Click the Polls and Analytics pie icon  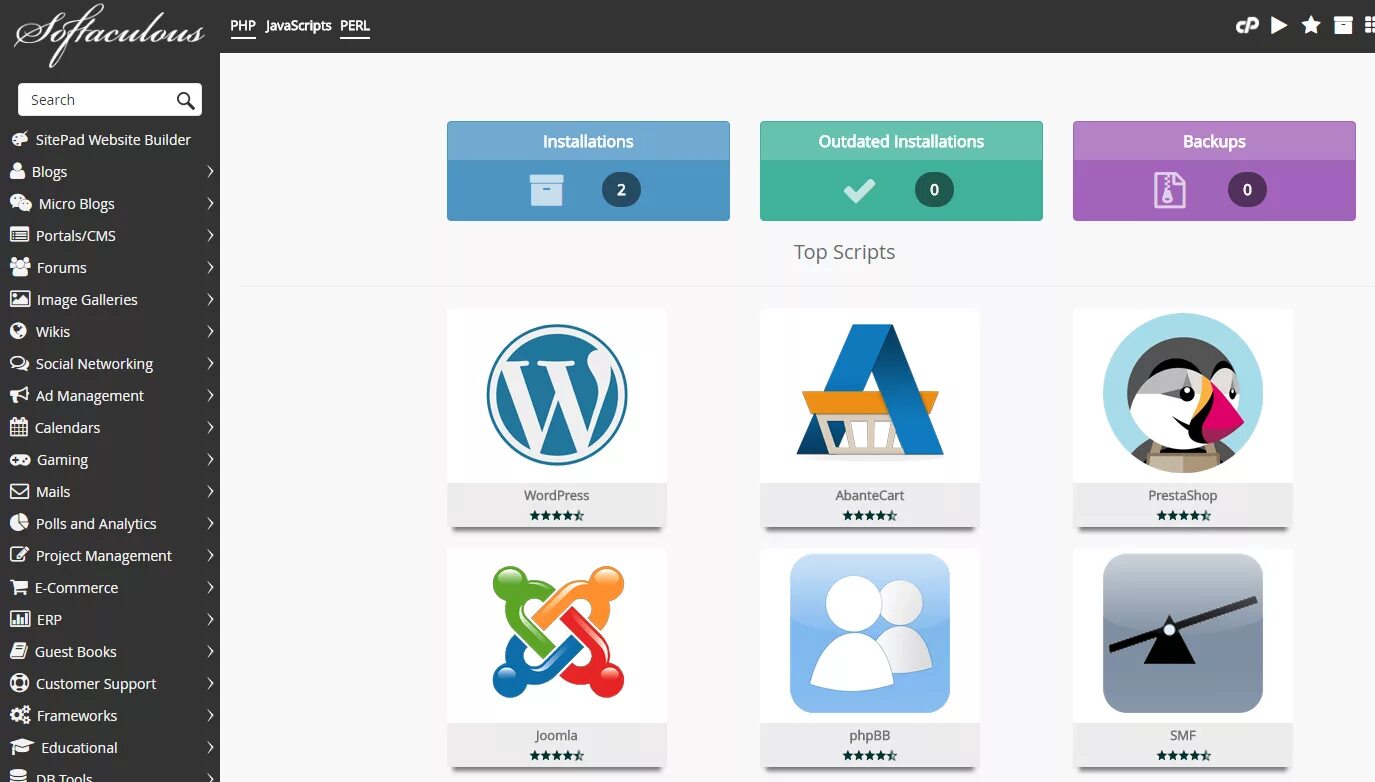(18, 523)
